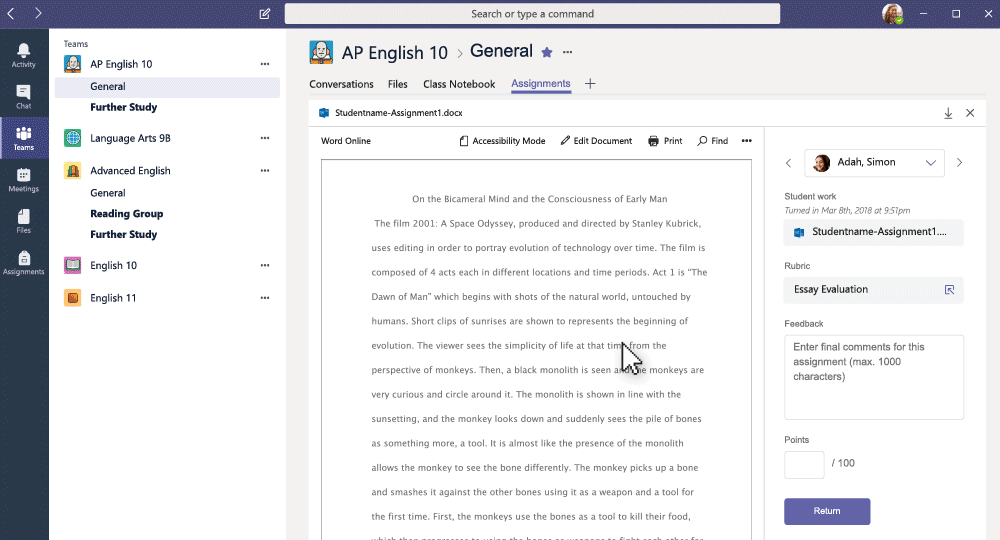Open more options for Language Arts 9B
This screenshot has height=540, width=1000.
click(x=265, y=138)
